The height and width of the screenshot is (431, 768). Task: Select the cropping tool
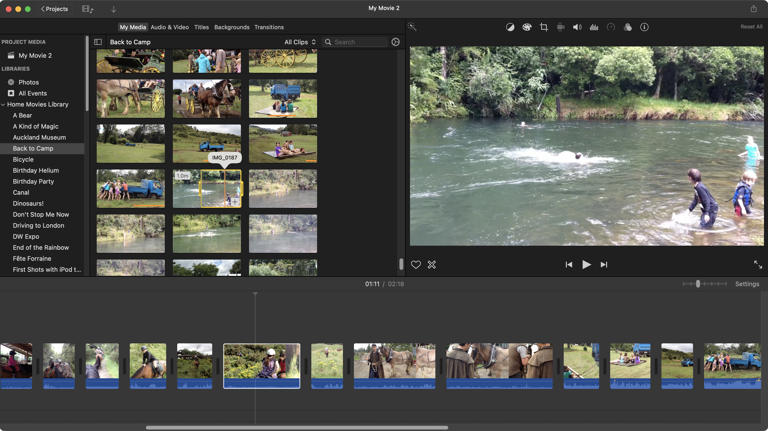(544, 27)
